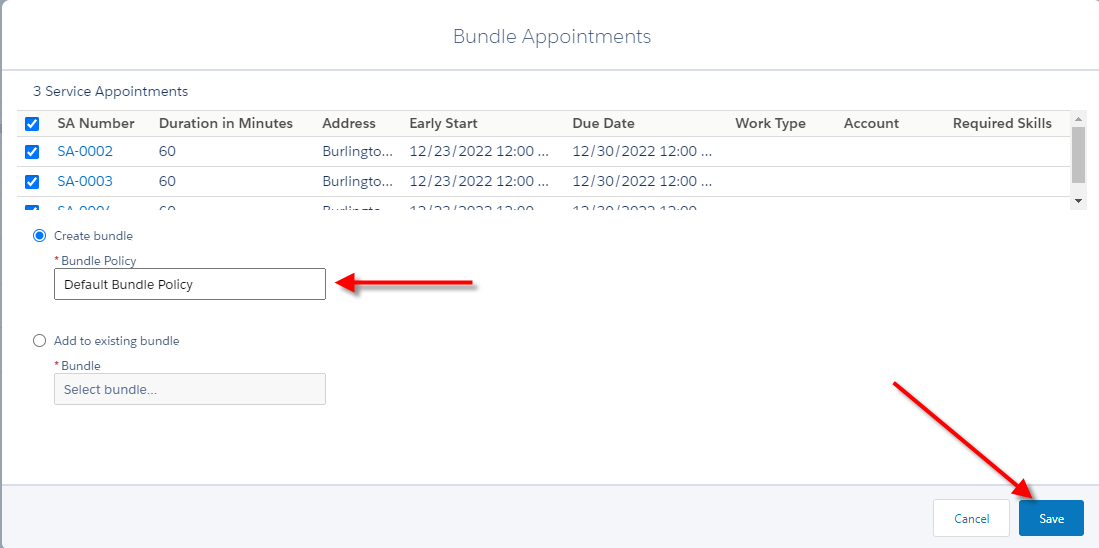The height and width of the screenshot is (548, 1099).
Task: Click the Required Skills column header
Action: pos(1002,124)
